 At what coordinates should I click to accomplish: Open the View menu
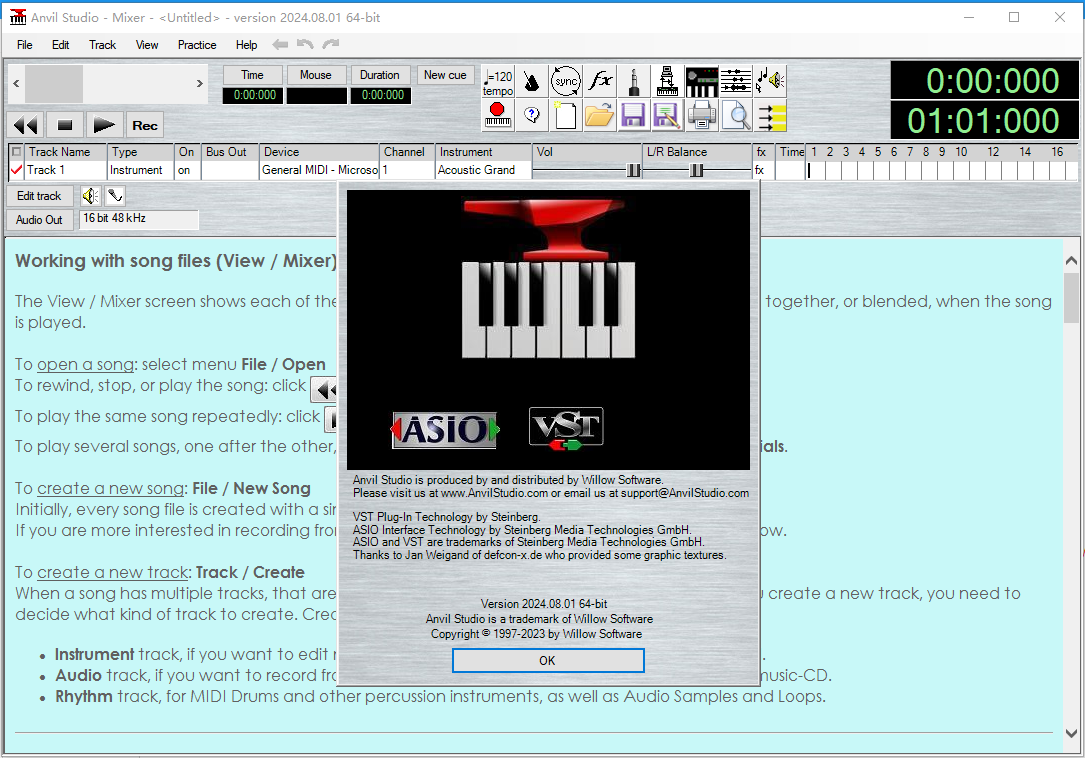[147, 45]
